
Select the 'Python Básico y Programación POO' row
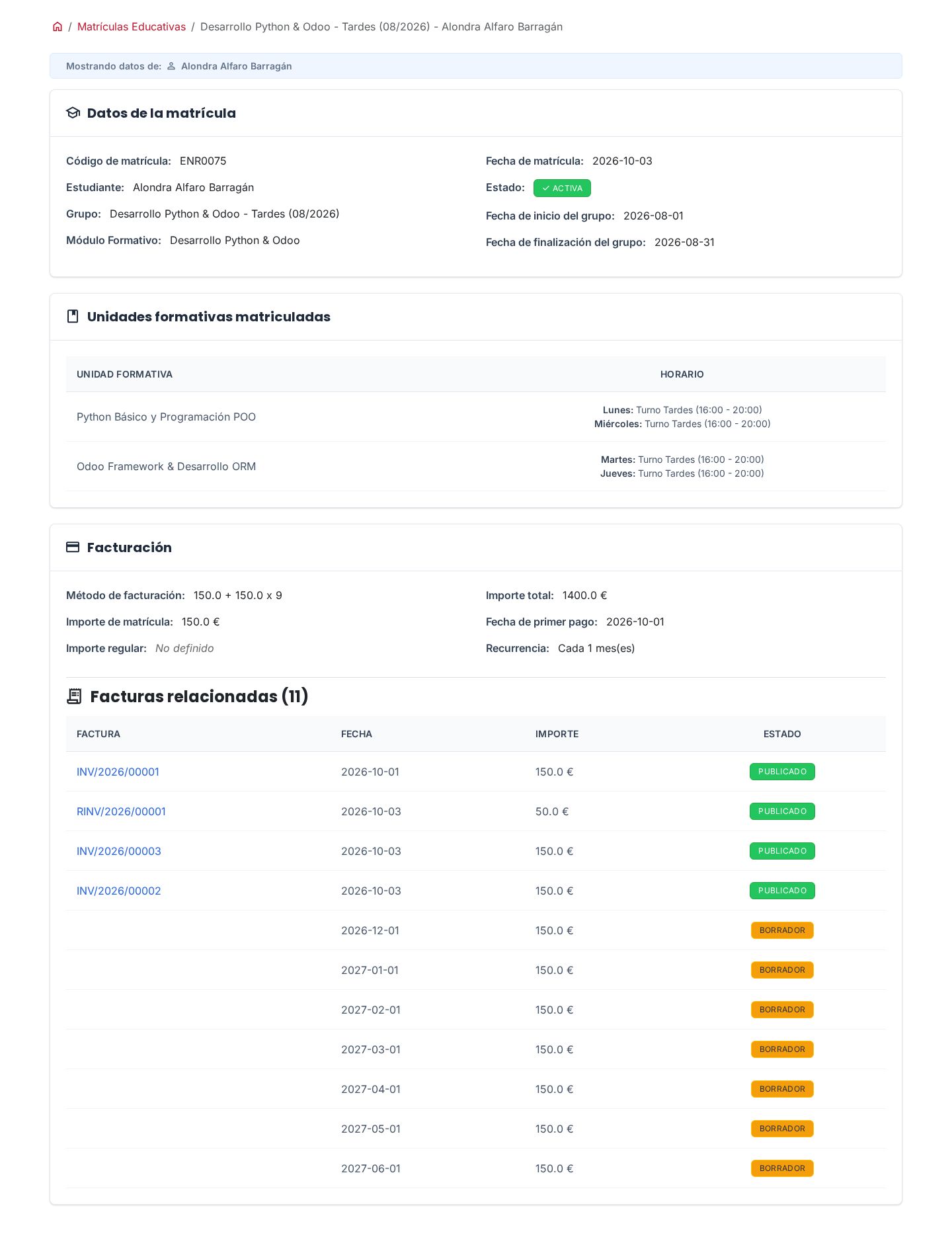coord(476,417)
